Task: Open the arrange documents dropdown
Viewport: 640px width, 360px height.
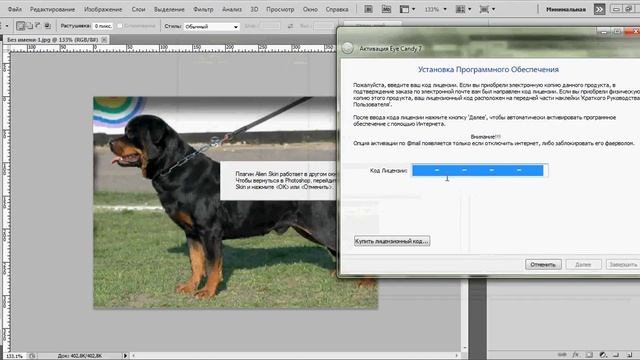Action: point(464,9)
